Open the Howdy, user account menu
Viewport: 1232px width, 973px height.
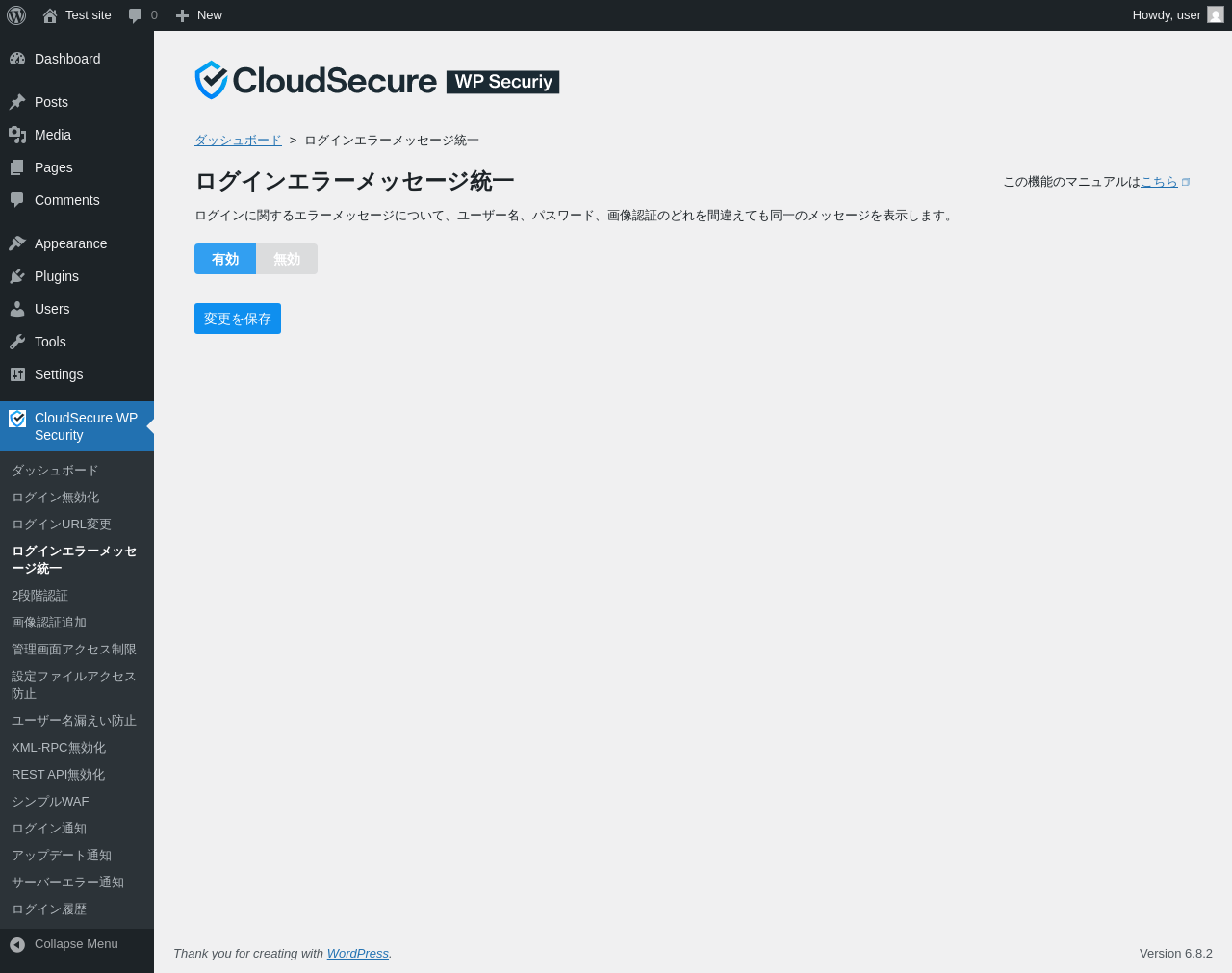pyautogui.click(x=1177, y=15)
